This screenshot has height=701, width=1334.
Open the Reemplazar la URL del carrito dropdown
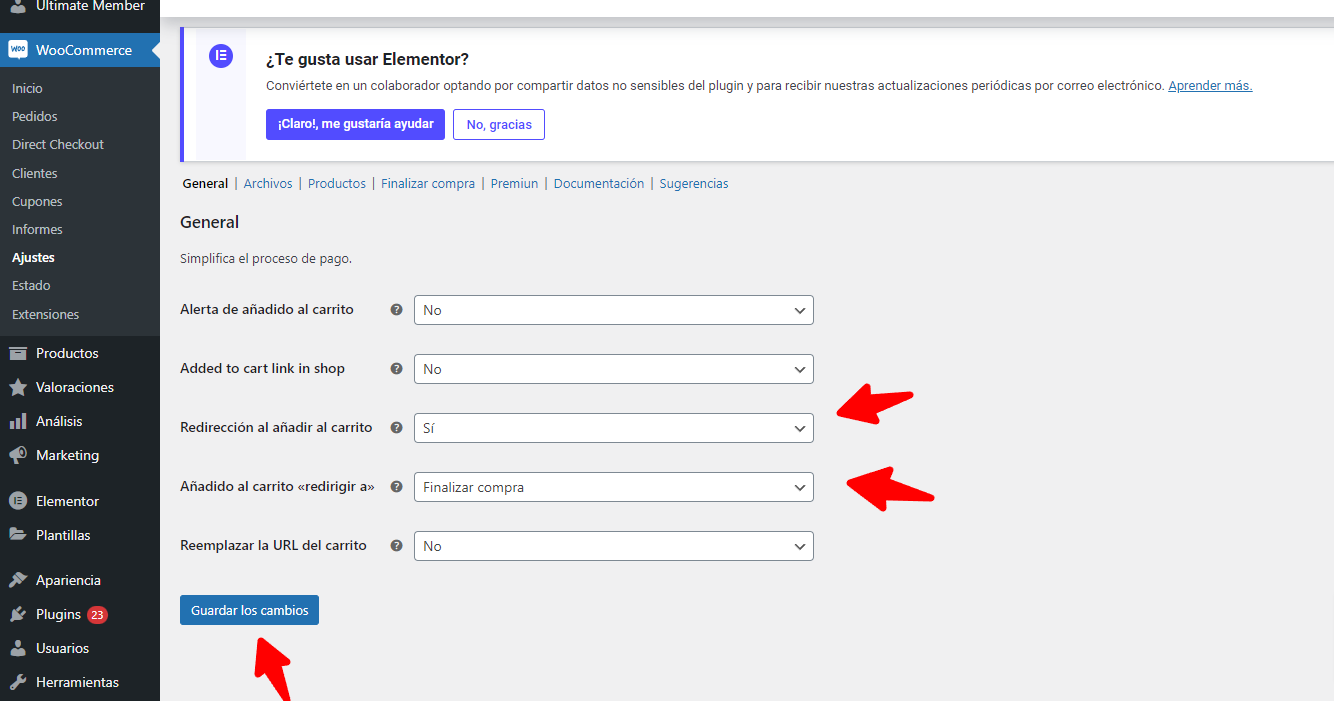(x=614, y=546)
